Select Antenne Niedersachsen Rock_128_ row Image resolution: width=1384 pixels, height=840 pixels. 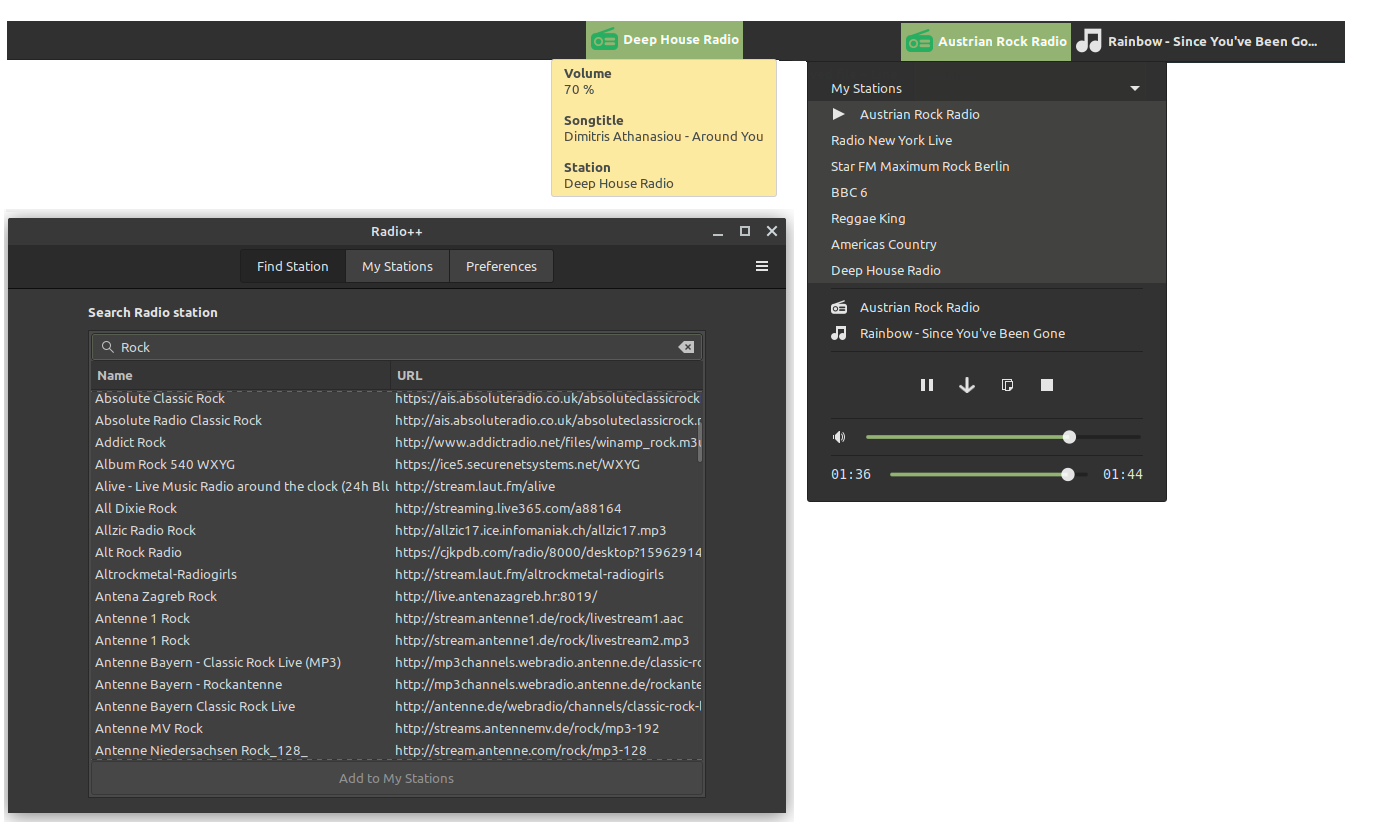pyautogui.click(x=397, y=750)
